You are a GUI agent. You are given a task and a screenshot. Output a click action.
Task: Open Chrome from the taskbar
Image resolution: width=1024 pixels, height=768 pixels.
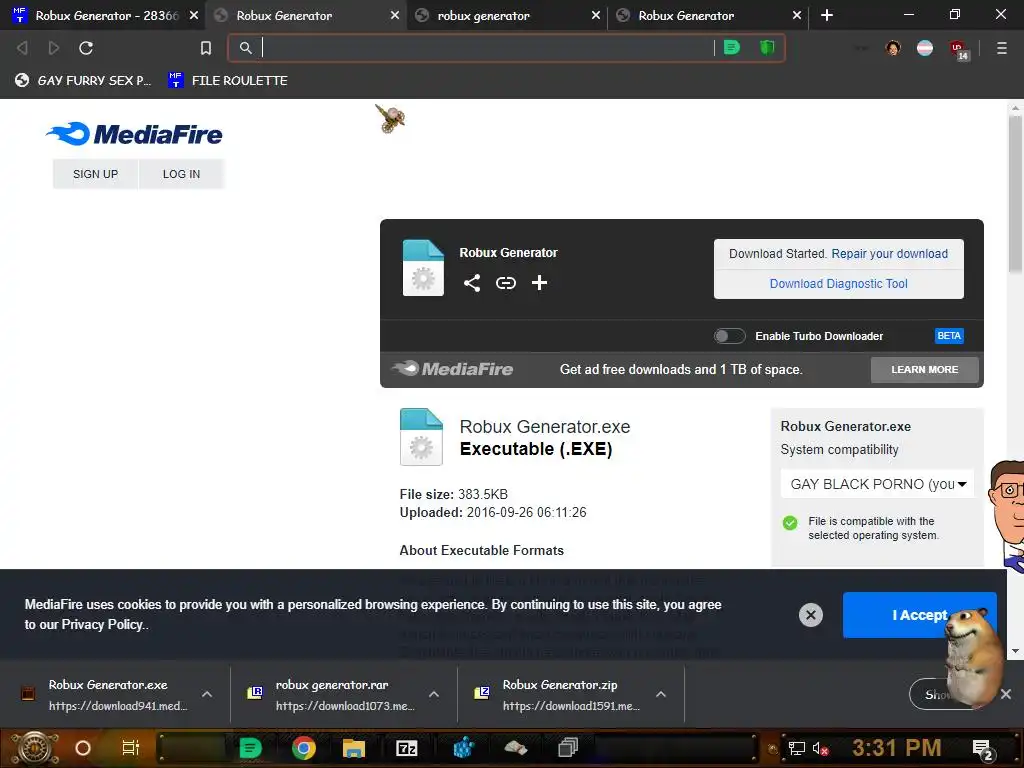(303, 748)
